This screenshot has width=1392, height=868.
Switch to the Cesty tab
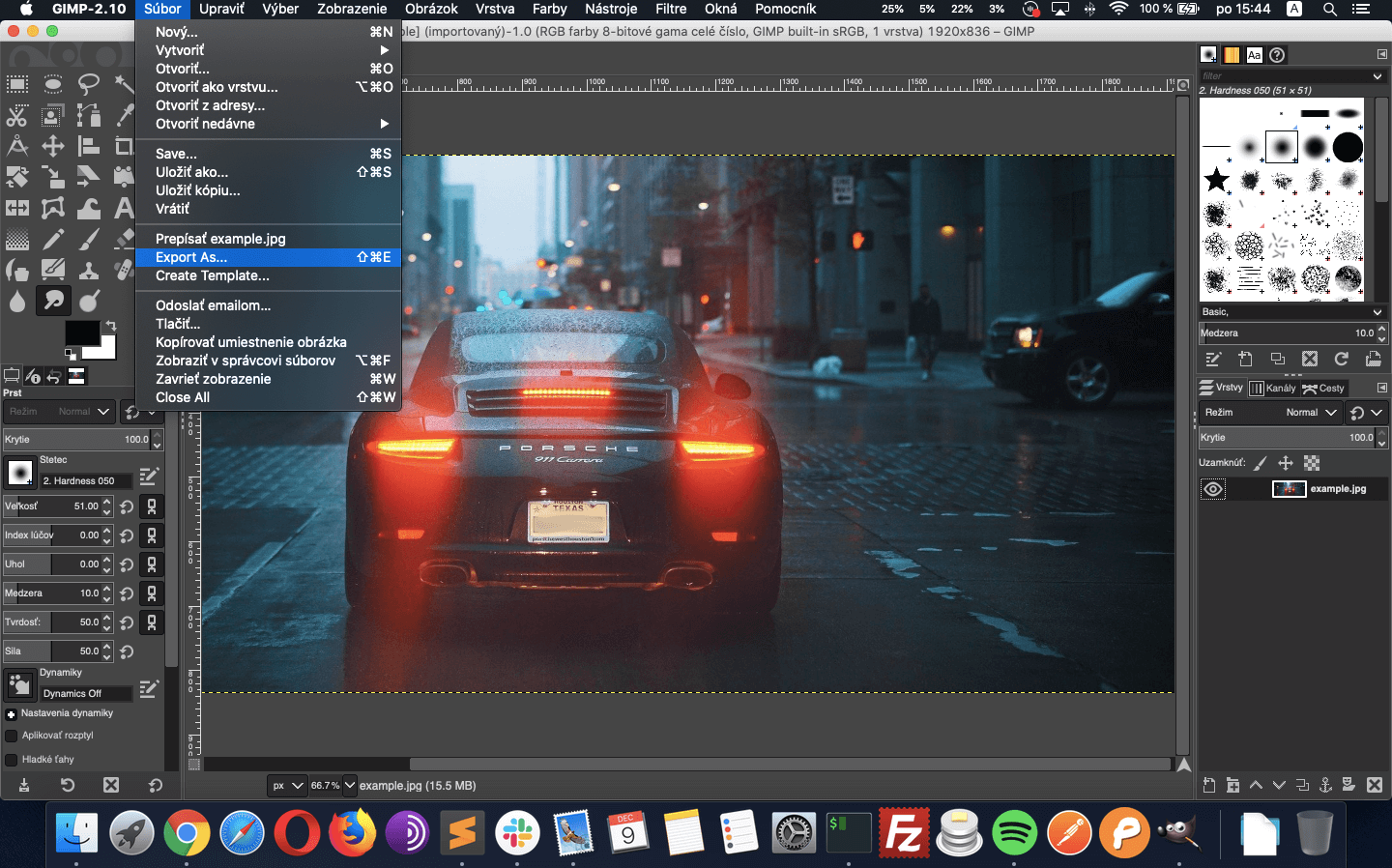(x=1323, y=389)
